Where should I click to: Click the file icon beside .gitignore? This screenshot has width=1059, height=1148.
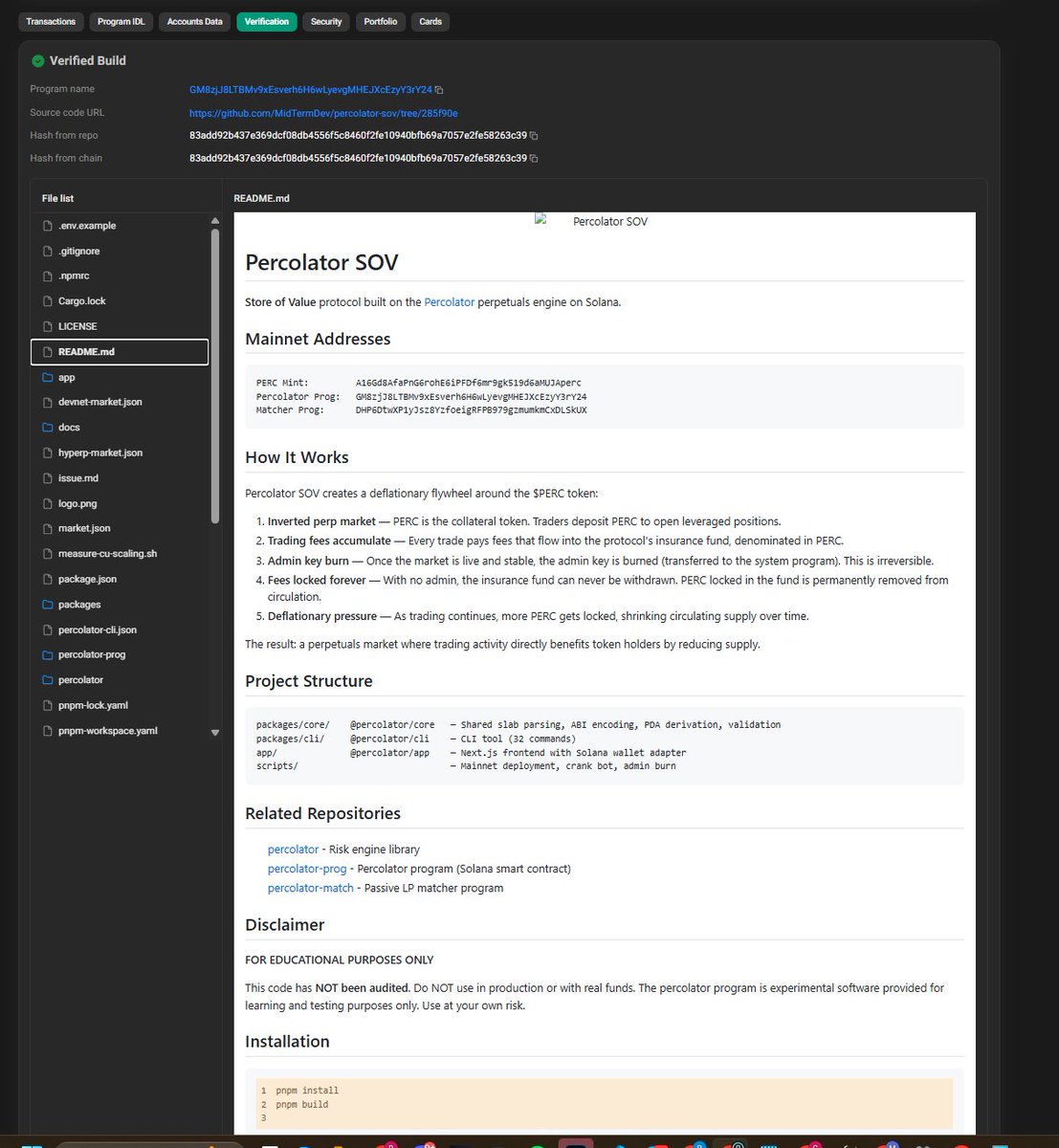48,251
